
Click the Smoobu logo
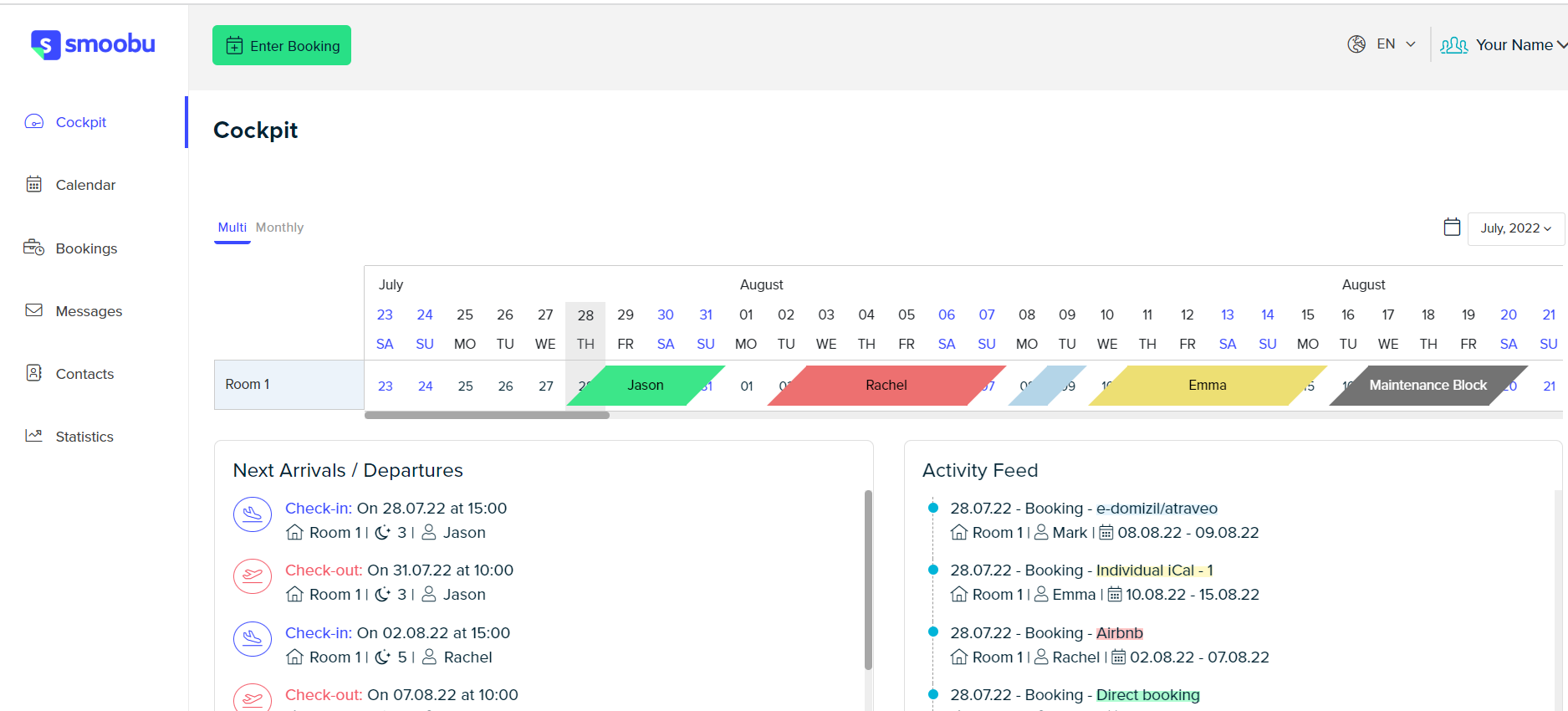click(x=93, y=44)
